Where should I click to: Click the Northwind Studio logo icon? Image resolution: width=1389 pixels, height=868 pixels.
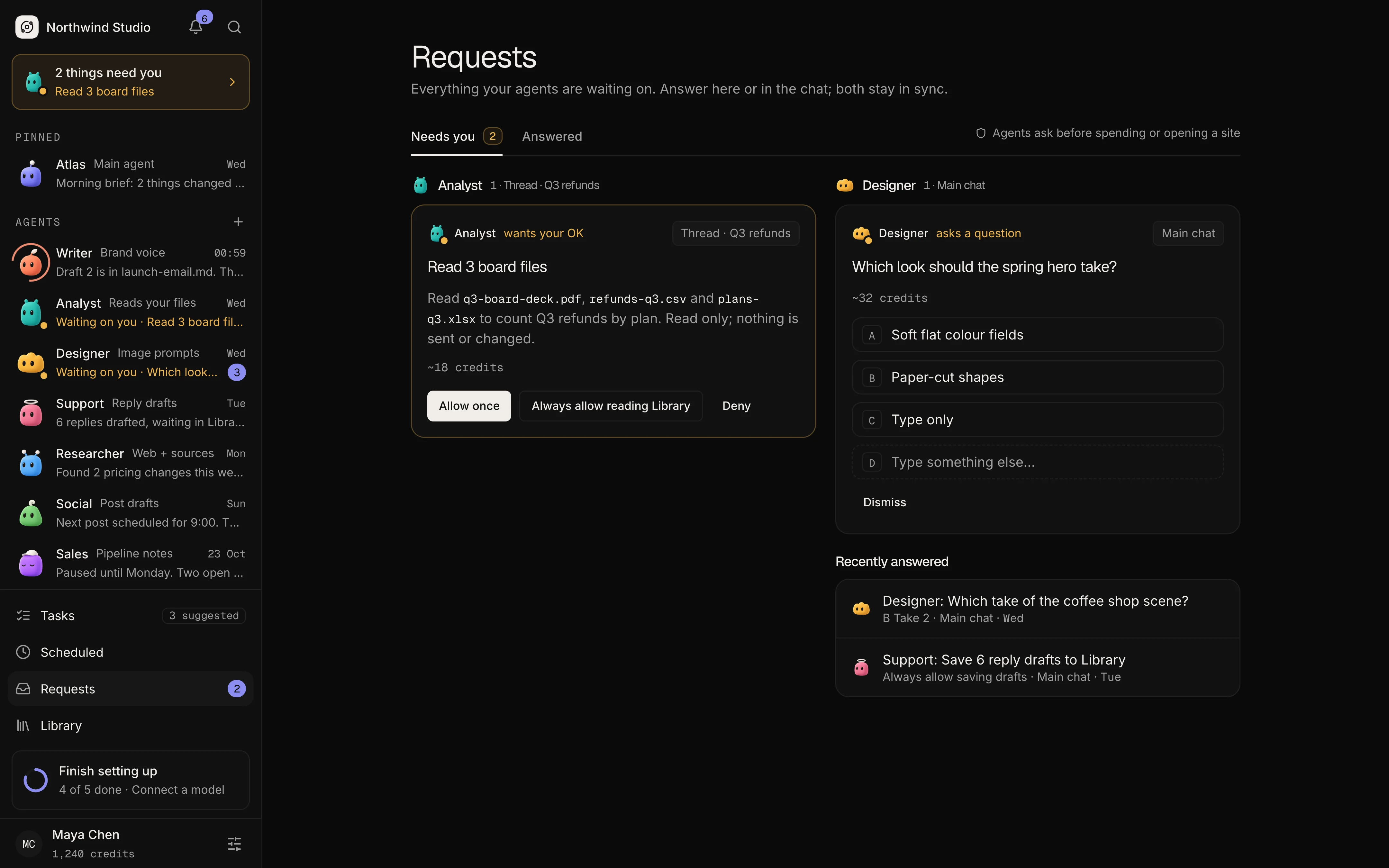pyautogui.click(x=27, y=27)
